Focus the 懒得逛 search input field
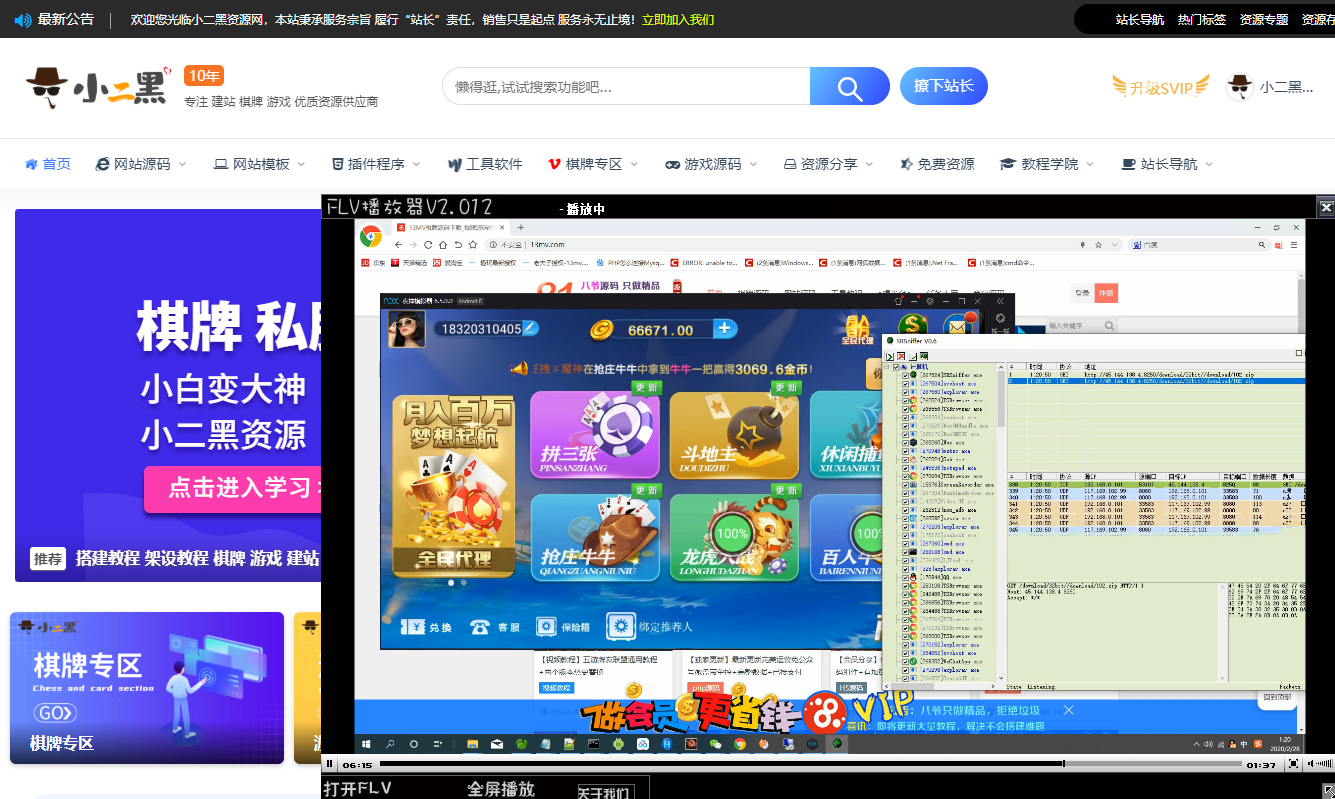 [x=626, y=86]
